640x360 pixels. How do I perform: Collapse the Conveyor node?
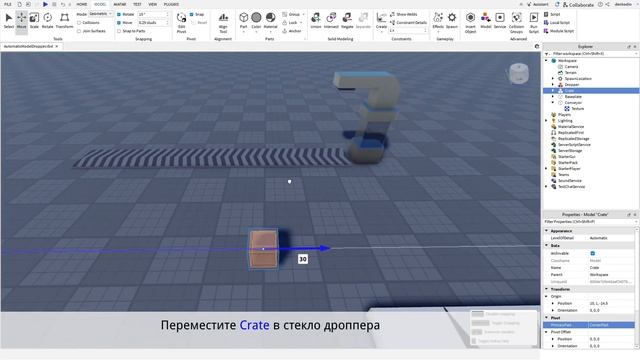(553, 102)
